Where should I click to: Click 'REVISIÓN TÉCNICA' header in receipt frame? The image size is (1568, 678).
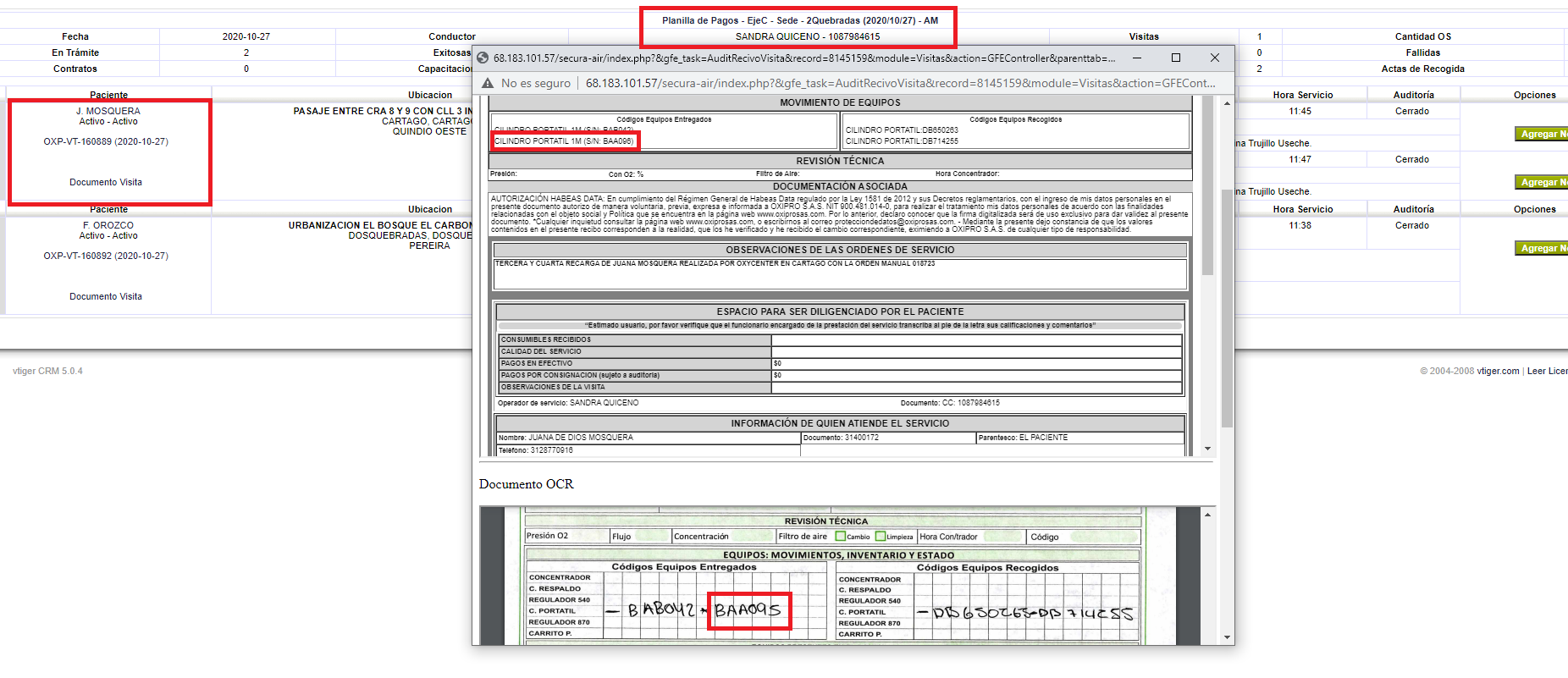coord(840,161)
